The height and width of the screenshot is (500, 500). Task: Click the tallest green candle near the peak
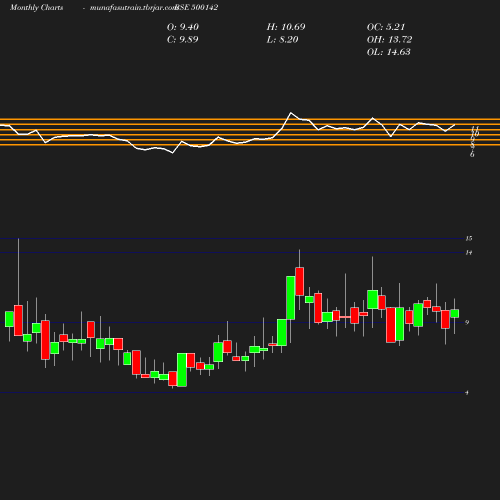point(291,298)
